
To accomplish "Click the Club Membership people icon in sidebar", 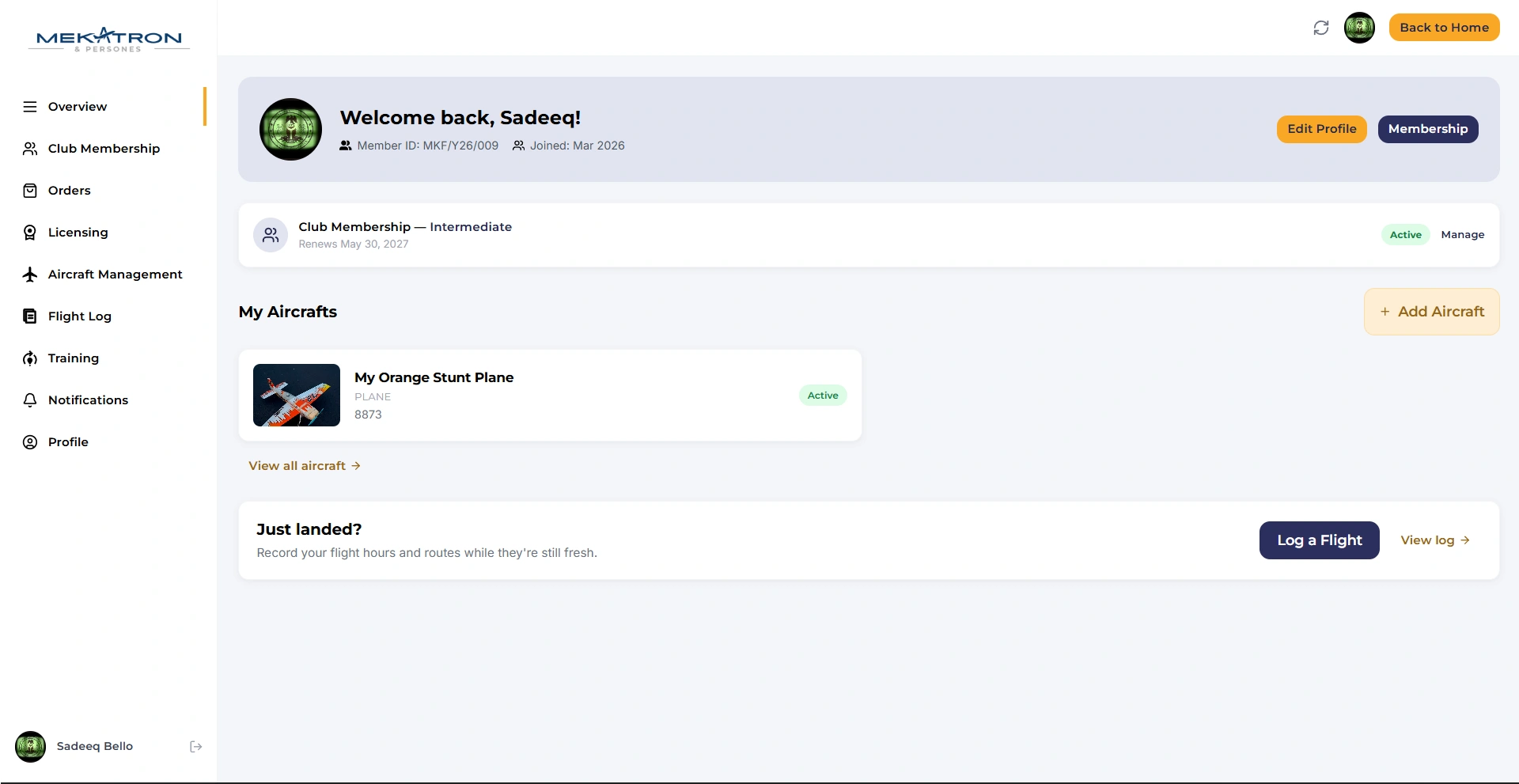I will click(x=30, y=149).
